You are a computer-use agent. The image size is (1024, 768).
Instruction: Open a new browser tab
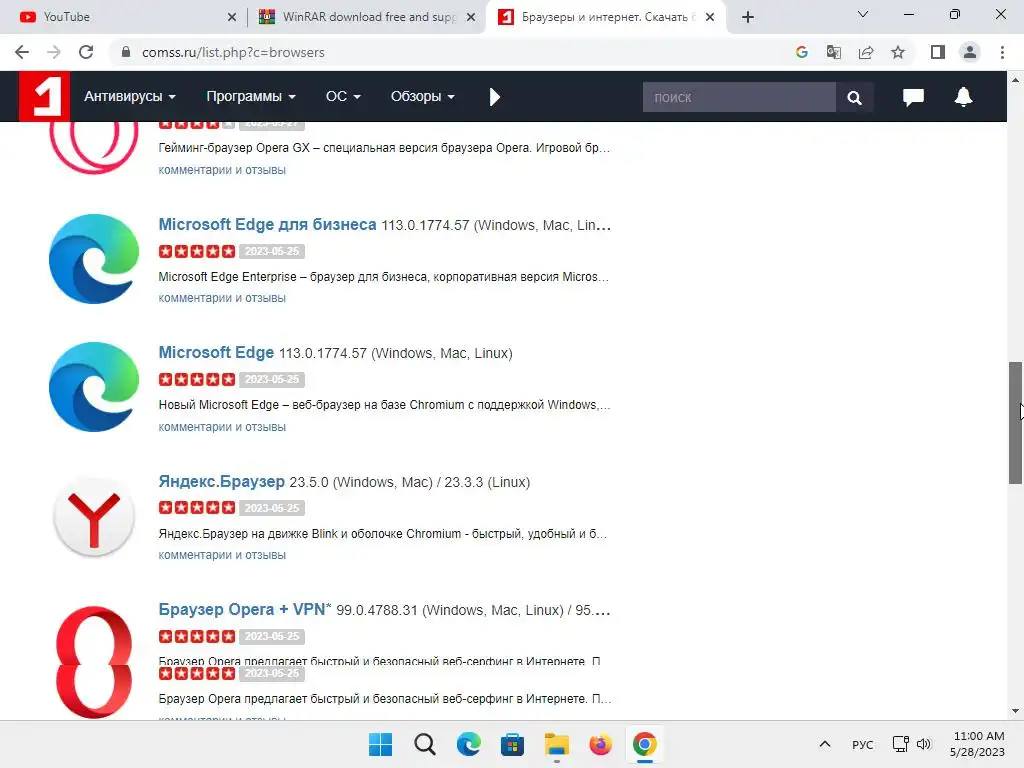tap(748, 17)
